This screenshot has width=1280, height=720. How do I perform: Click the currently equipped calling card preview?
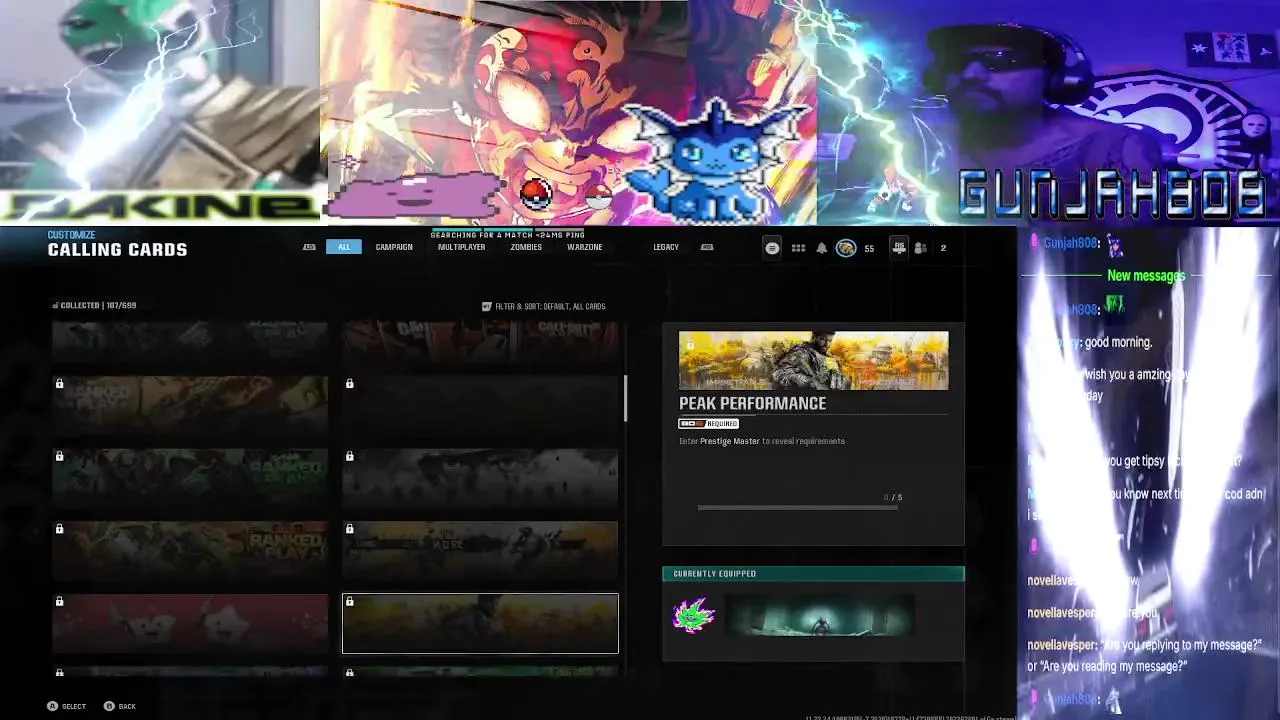coord(819,615)
